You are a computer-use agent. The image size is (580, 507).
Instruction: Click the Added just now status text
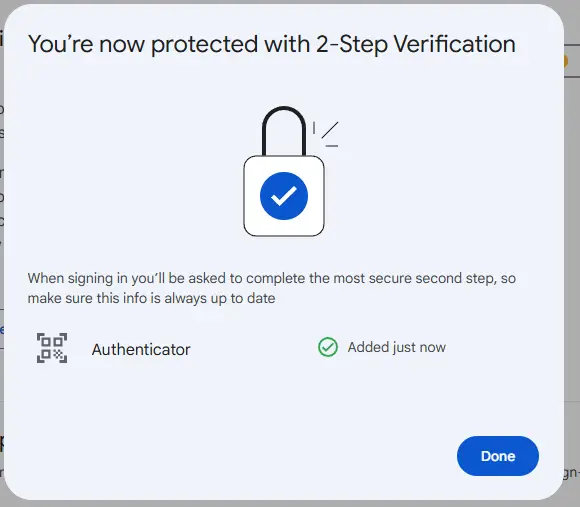[x=397, y=347]
